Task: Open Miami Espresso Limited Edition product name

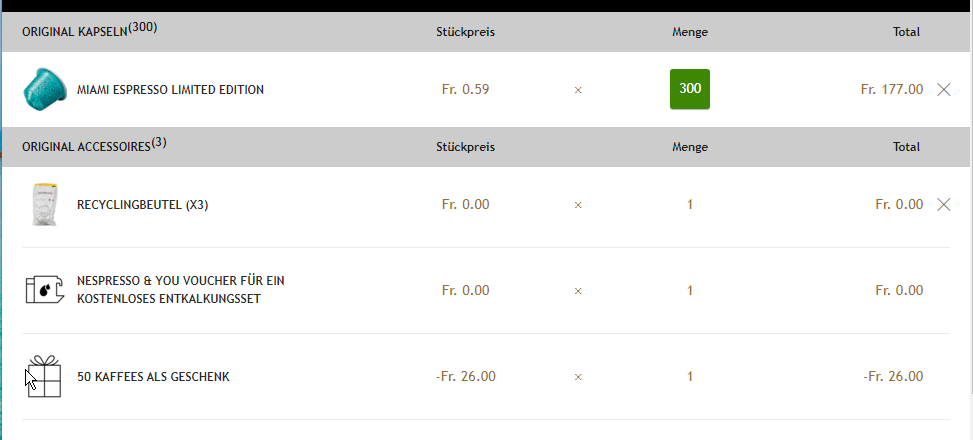Action: pos(170,90)
